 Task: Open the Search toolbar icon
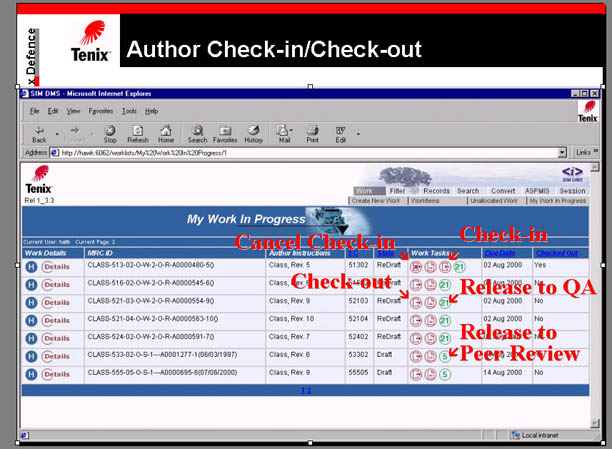pos(197,134)
